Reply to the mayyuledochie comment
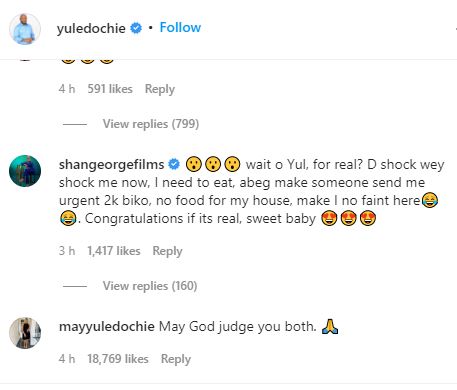457x390 pixels. (176, 359)
